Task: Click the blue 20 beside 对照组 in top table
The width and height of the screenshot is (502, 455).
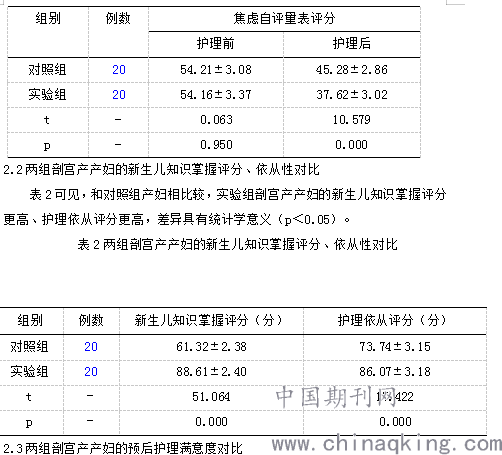Action: coord(119,70)
